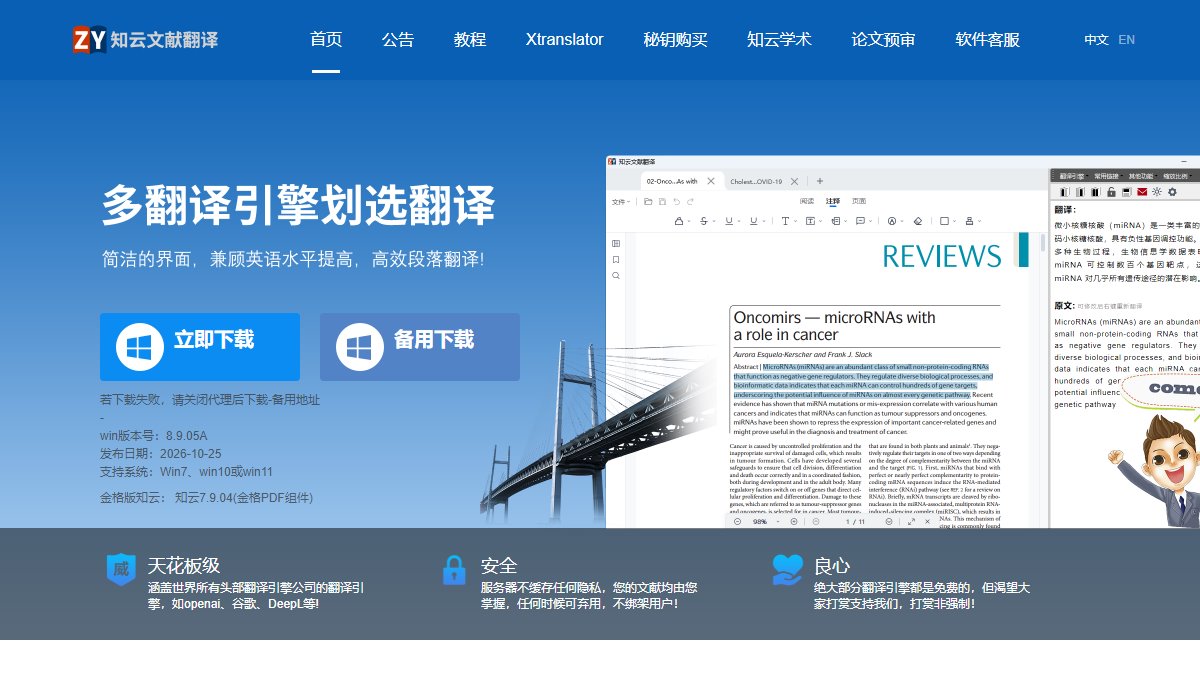Click zoom out minus beside 98%

pos(737,521)
